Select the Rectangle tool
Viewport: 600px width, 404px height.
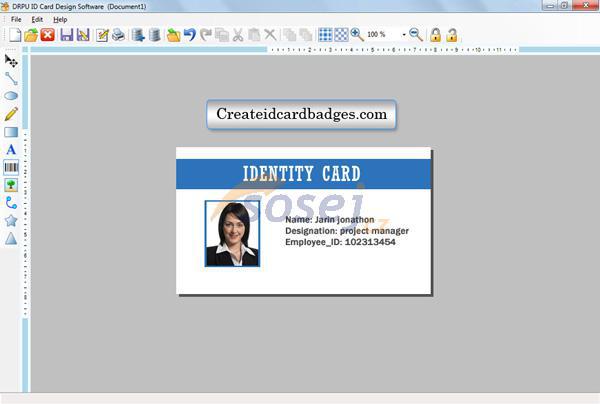click(x=11, y=132)
